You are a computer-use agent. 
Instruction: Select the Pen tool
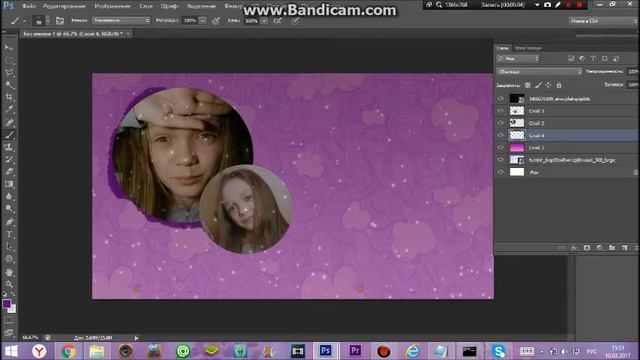[x=9, y=222]
